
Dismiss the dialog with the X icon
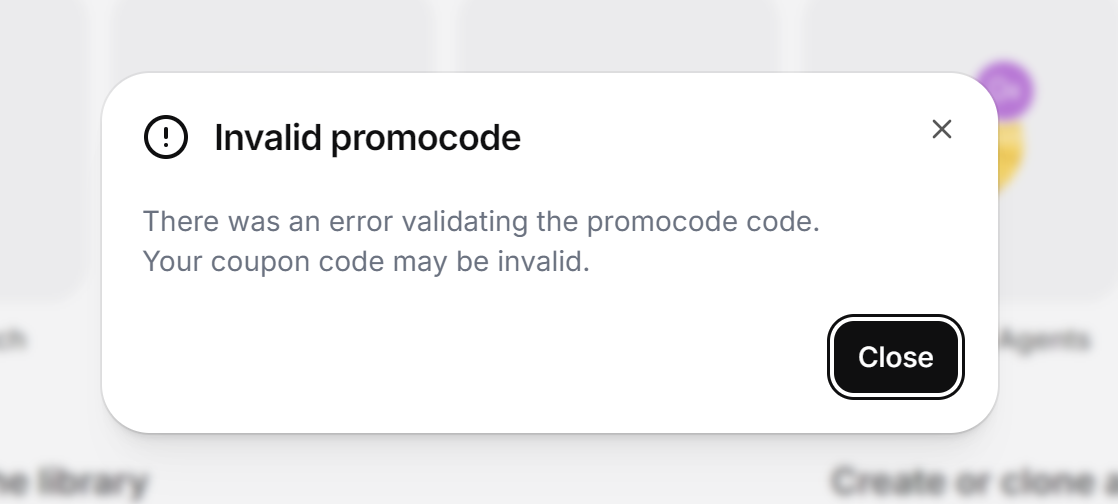click(x=942, y=129)
